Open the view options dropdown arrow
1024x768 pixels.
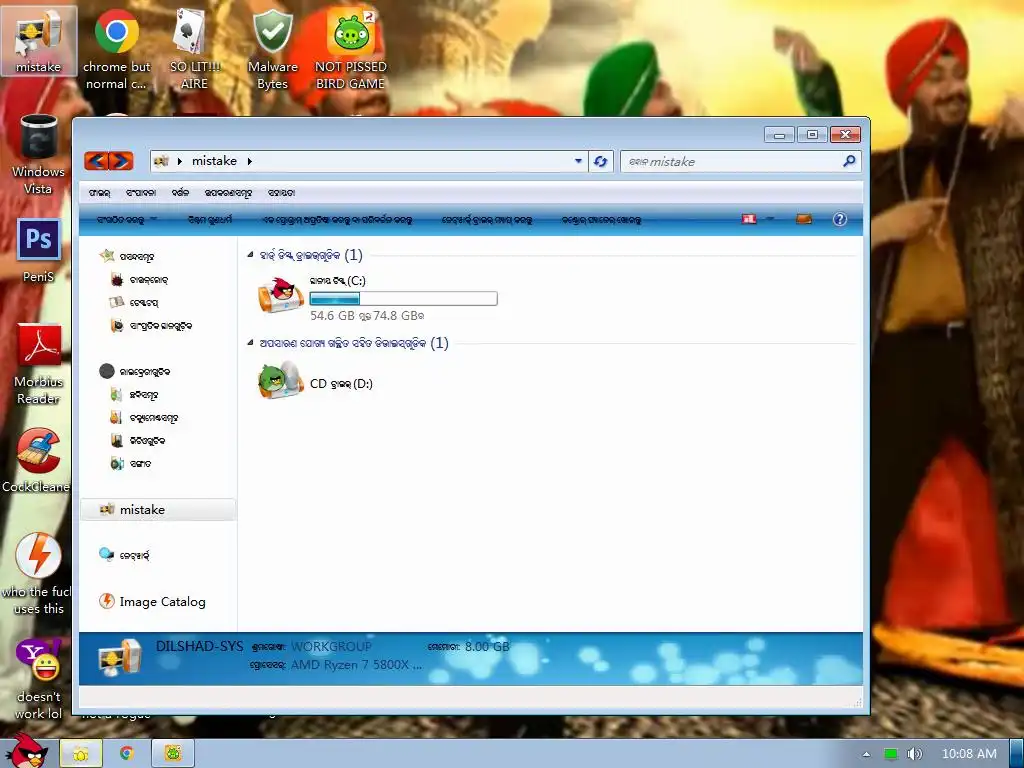point(770,219)
